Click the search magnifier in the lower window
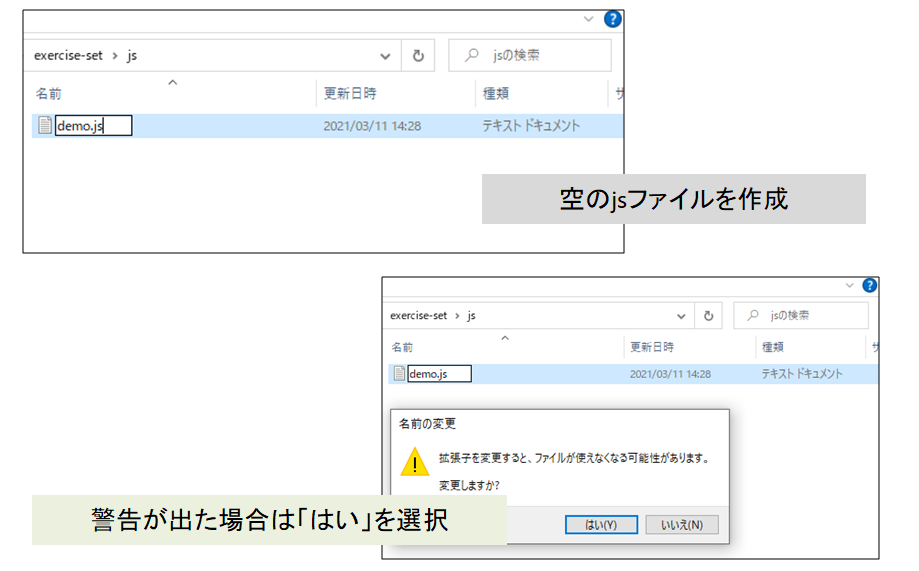This screenshot has height=571, width=919. point(753,315)
